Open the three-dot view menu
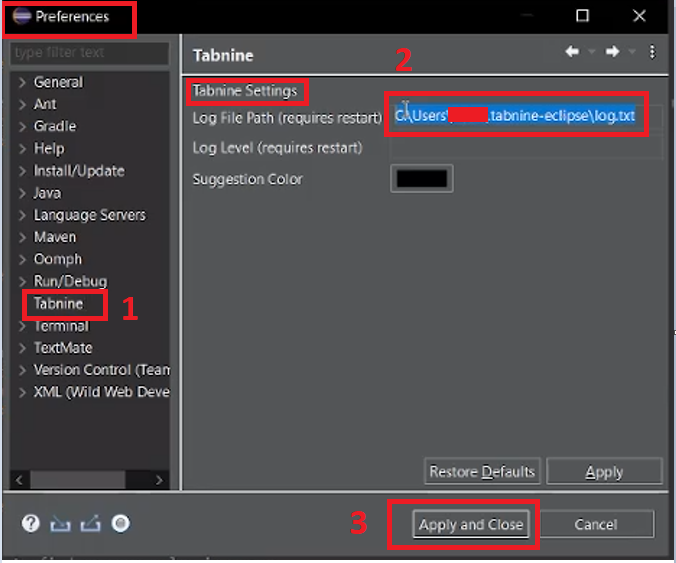The width and height of the screenshot is (676, 563). point(652,52)
